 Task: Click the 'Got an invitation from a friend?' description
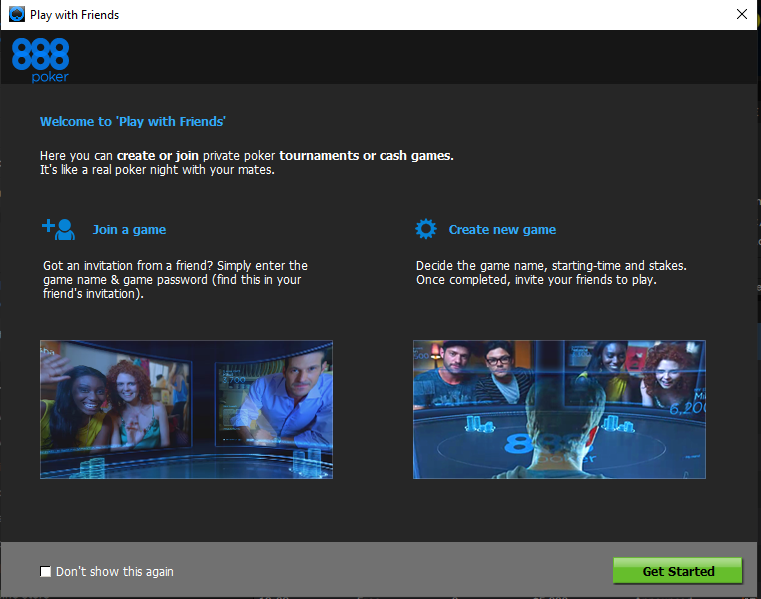(175, 280)
